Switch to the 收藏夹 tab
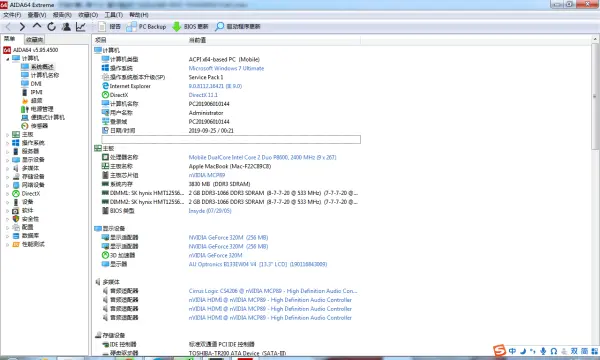 (34, 39)
